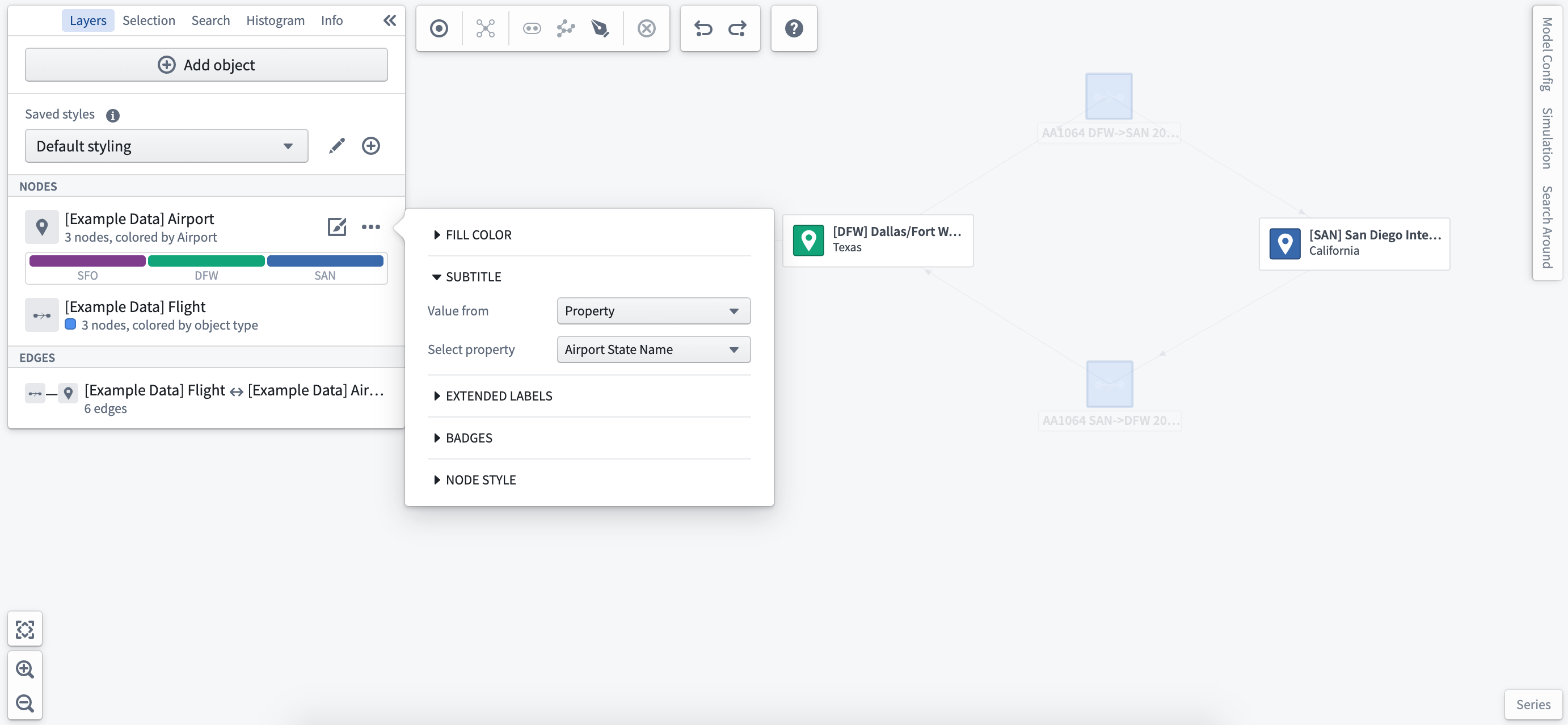Click the link nodes pill icon

(532, 28)
